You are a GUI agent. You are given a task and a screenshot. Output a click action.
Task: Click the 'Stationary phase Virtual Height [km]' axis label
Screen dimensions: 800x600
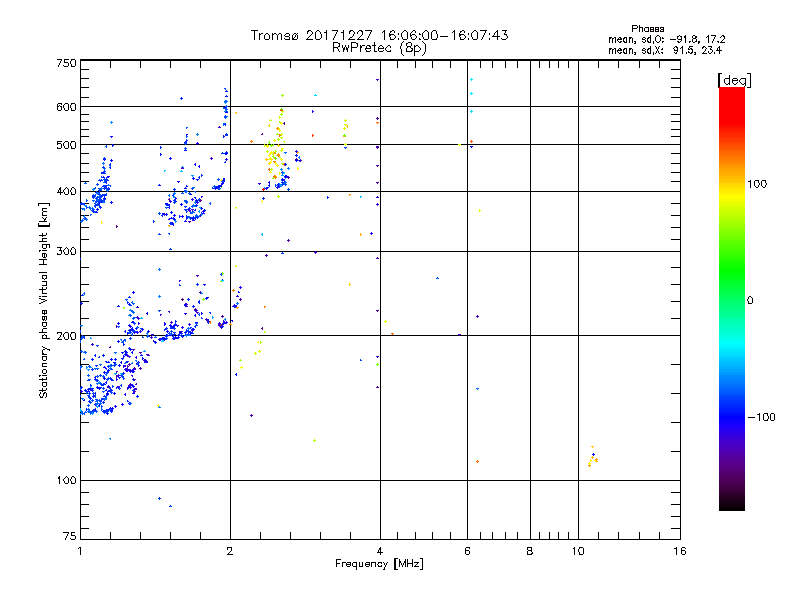pyautogui.click(x=43, y=300)
